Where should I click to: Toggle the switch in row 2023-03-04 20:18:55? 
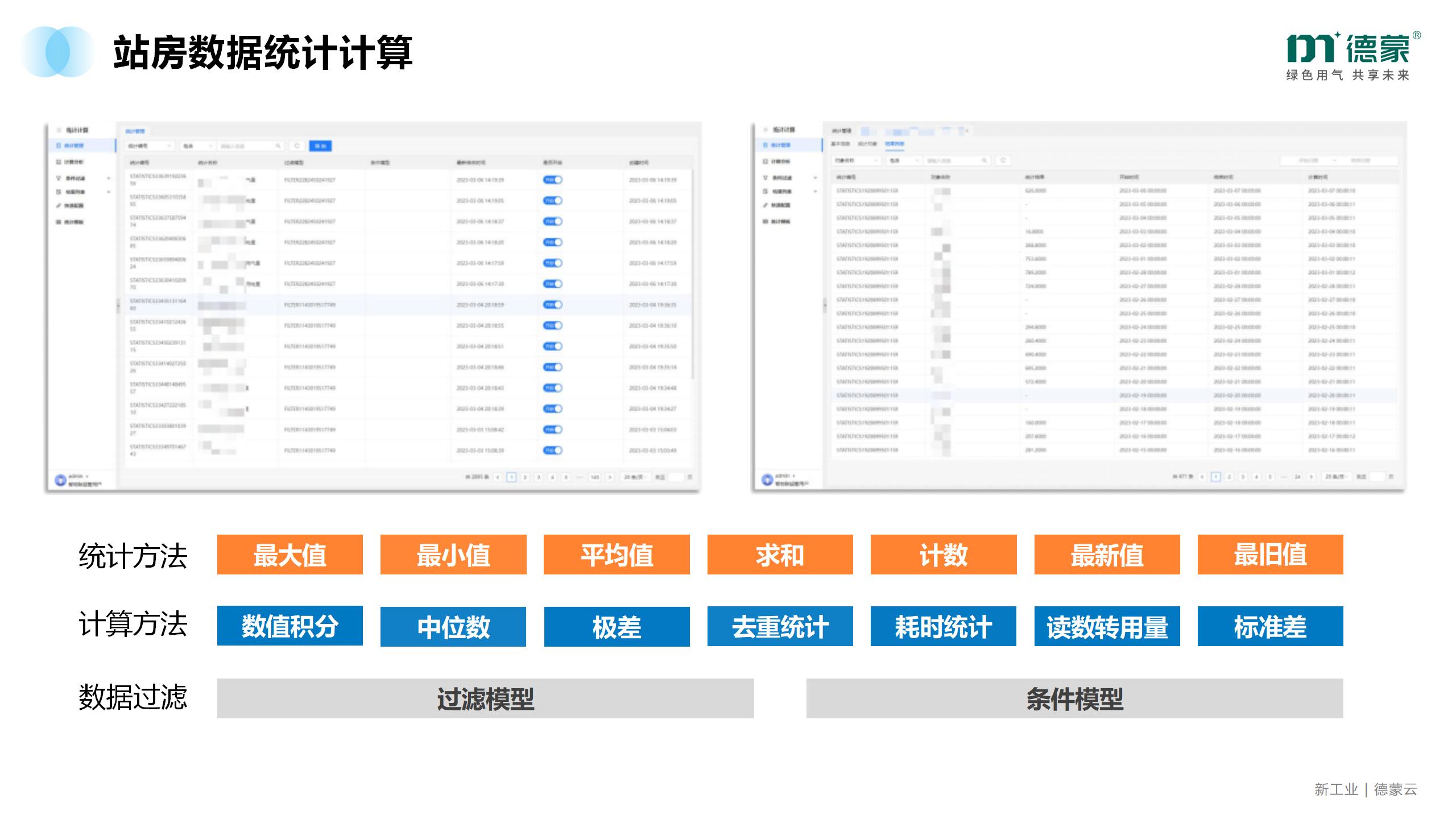[552, 325]
